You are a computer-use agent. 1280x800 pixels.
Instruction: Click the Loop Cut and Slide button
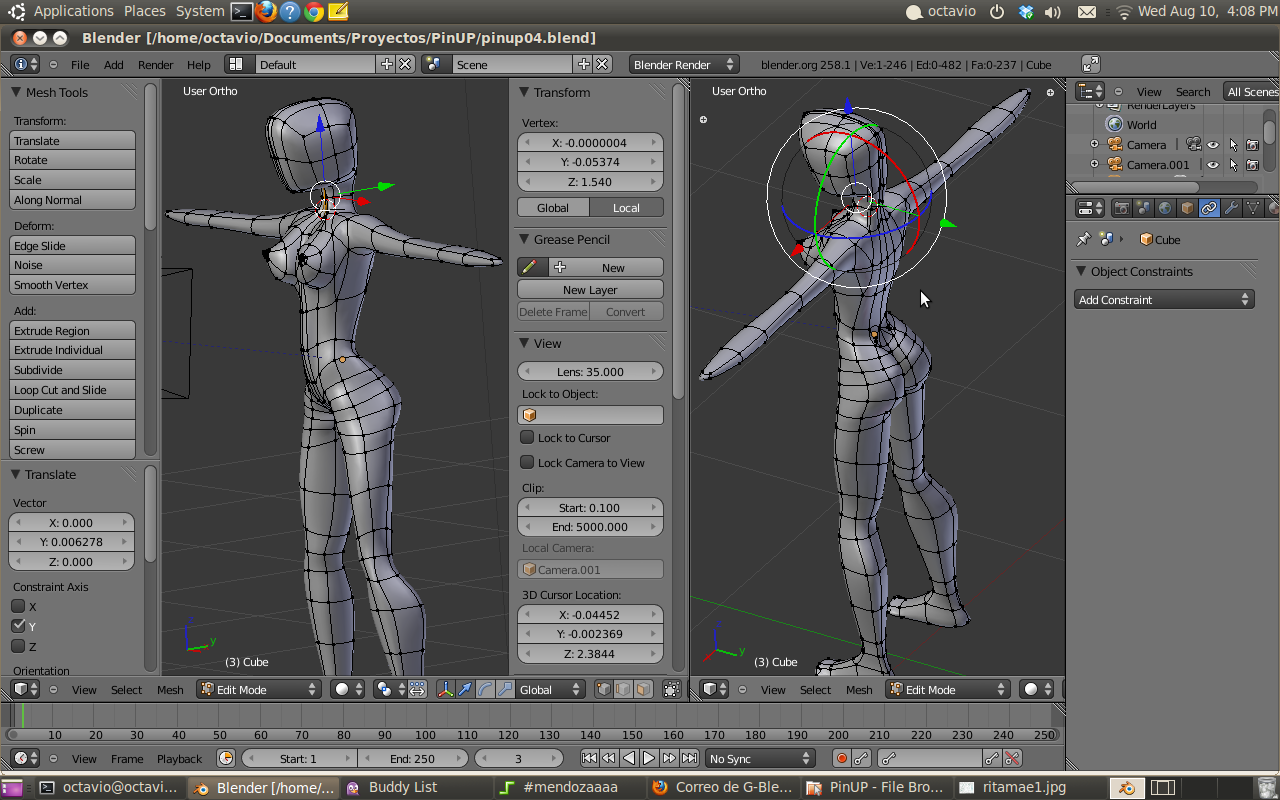tap(72, 390)
